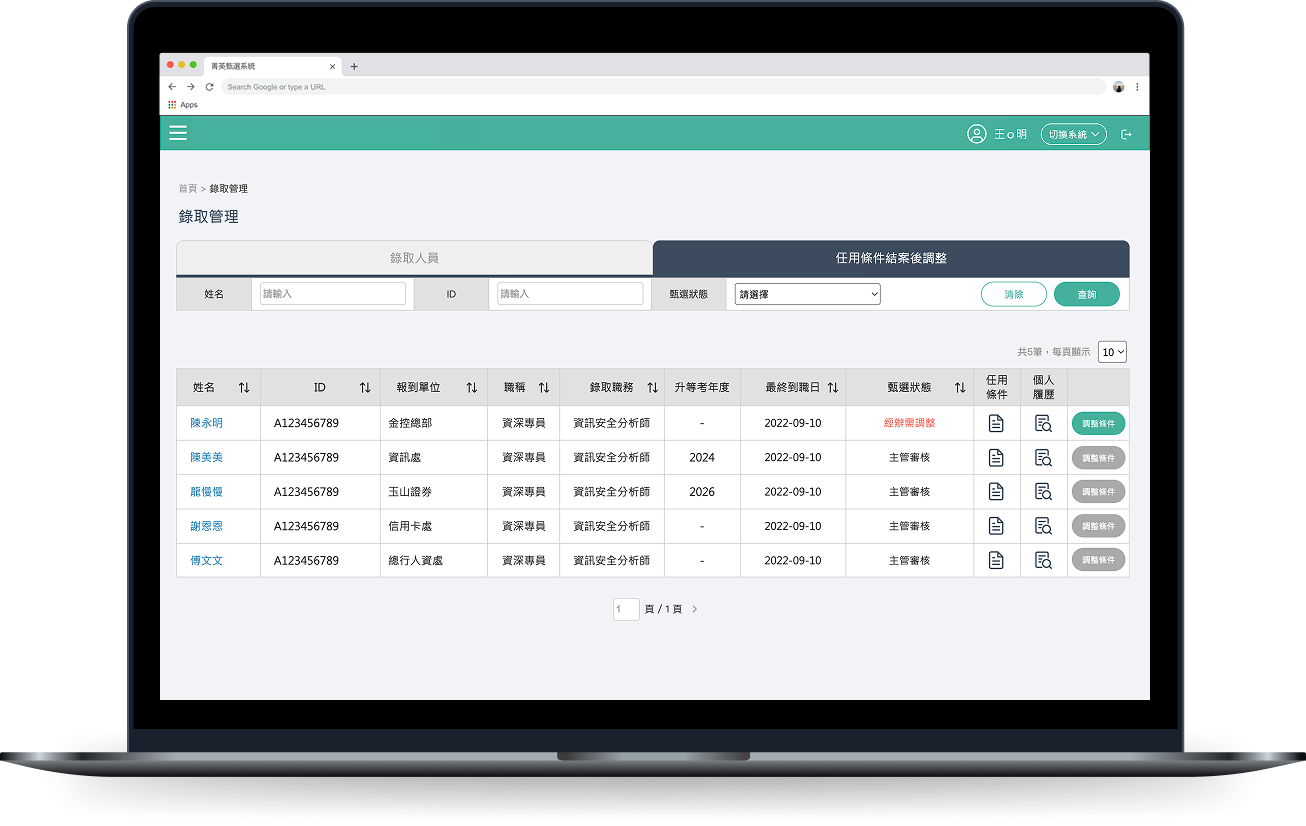Change rows per page dropdown showing 10

(x=1112, y=352)
